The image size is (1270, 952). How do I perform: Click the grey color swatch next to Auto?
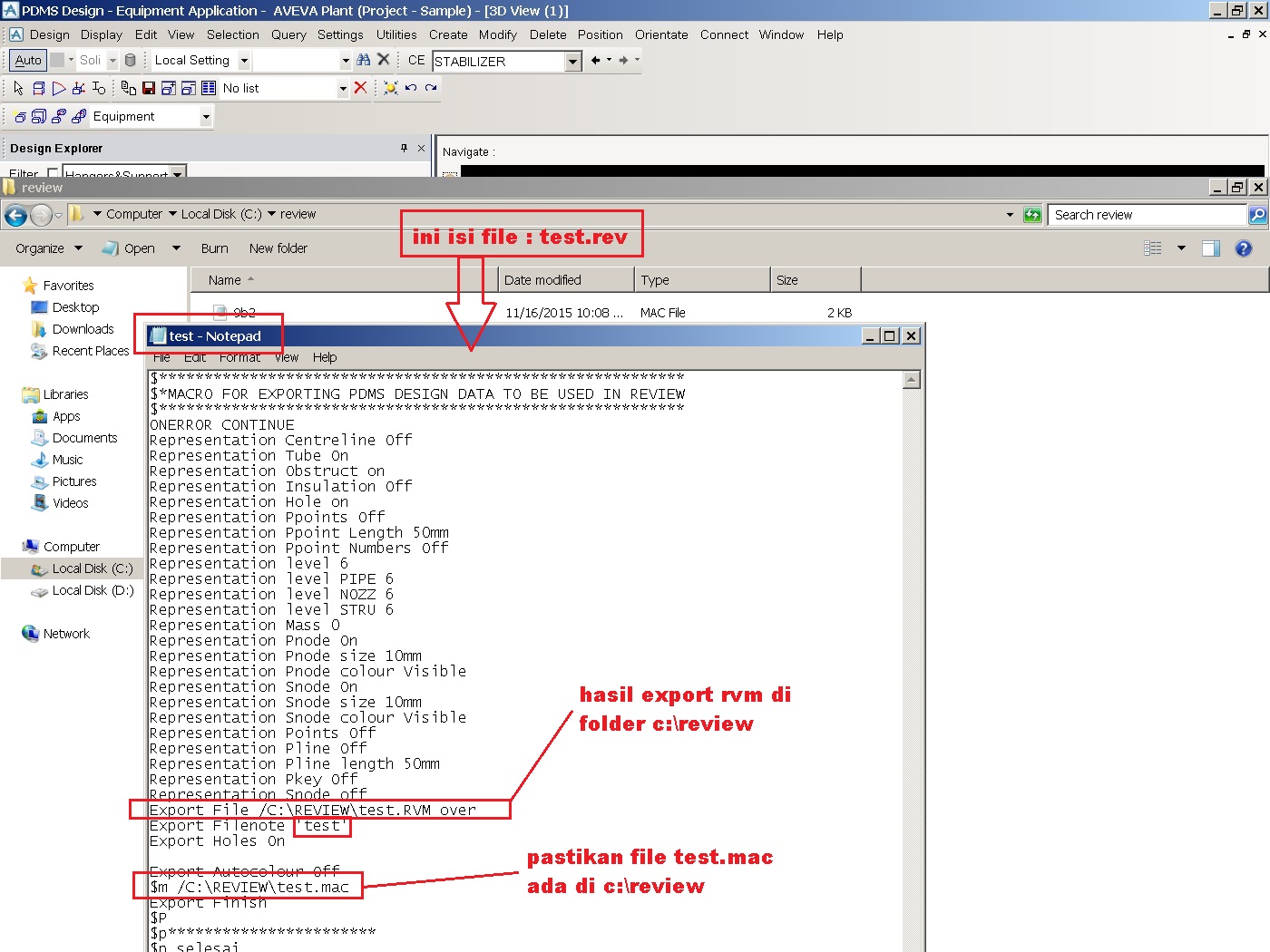point(57,60)
